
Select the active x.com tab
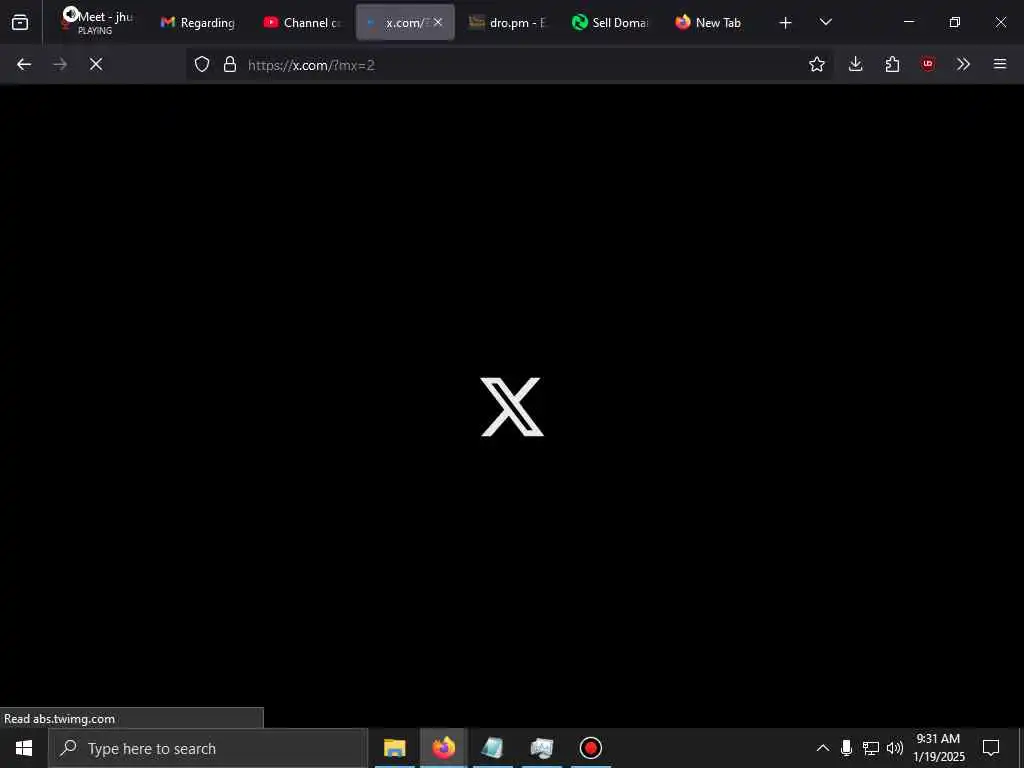[x=405, y=22]
